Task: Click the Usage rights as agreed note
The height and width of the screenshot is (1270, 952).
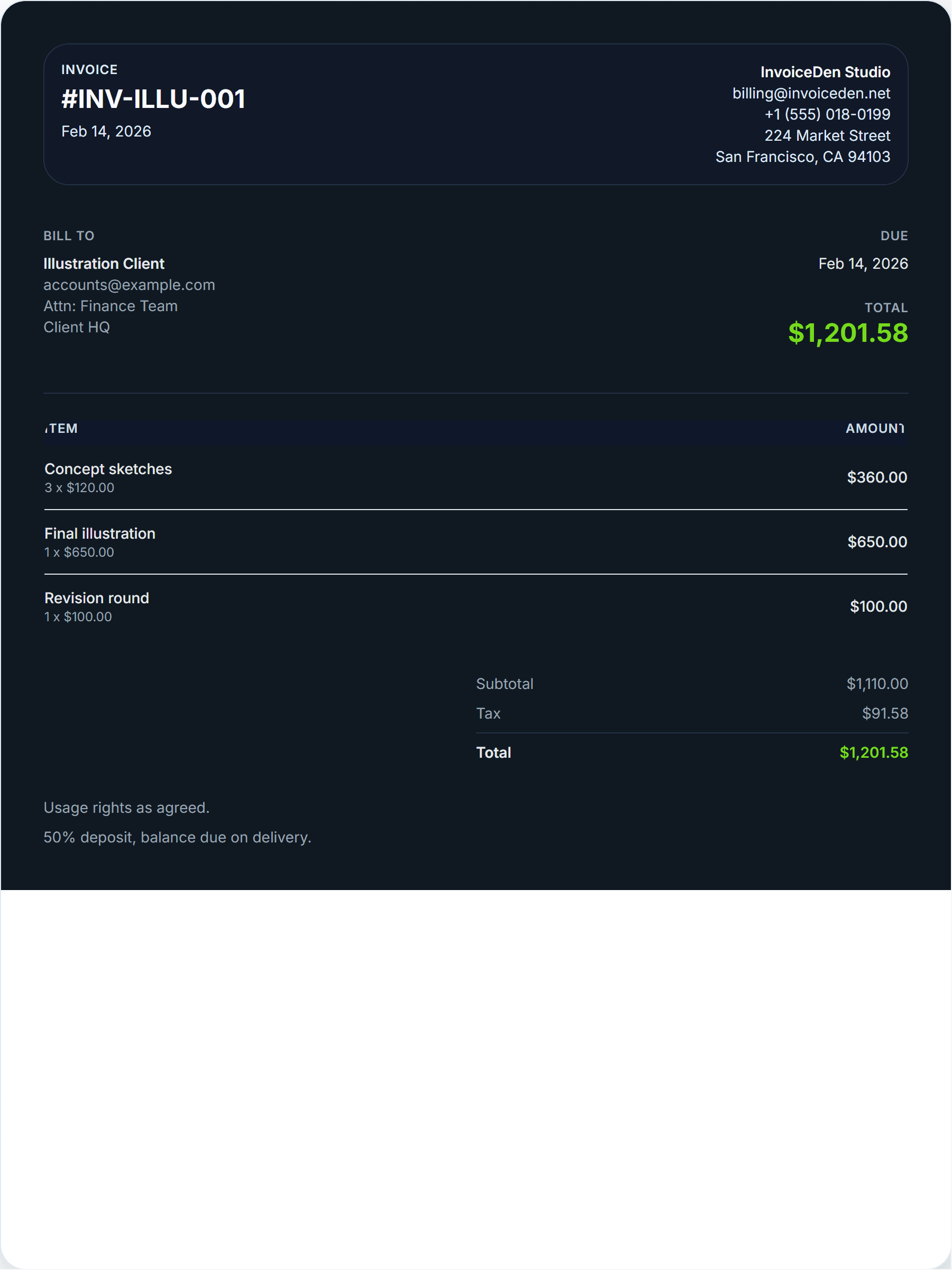Action: (x=126, y=808)
